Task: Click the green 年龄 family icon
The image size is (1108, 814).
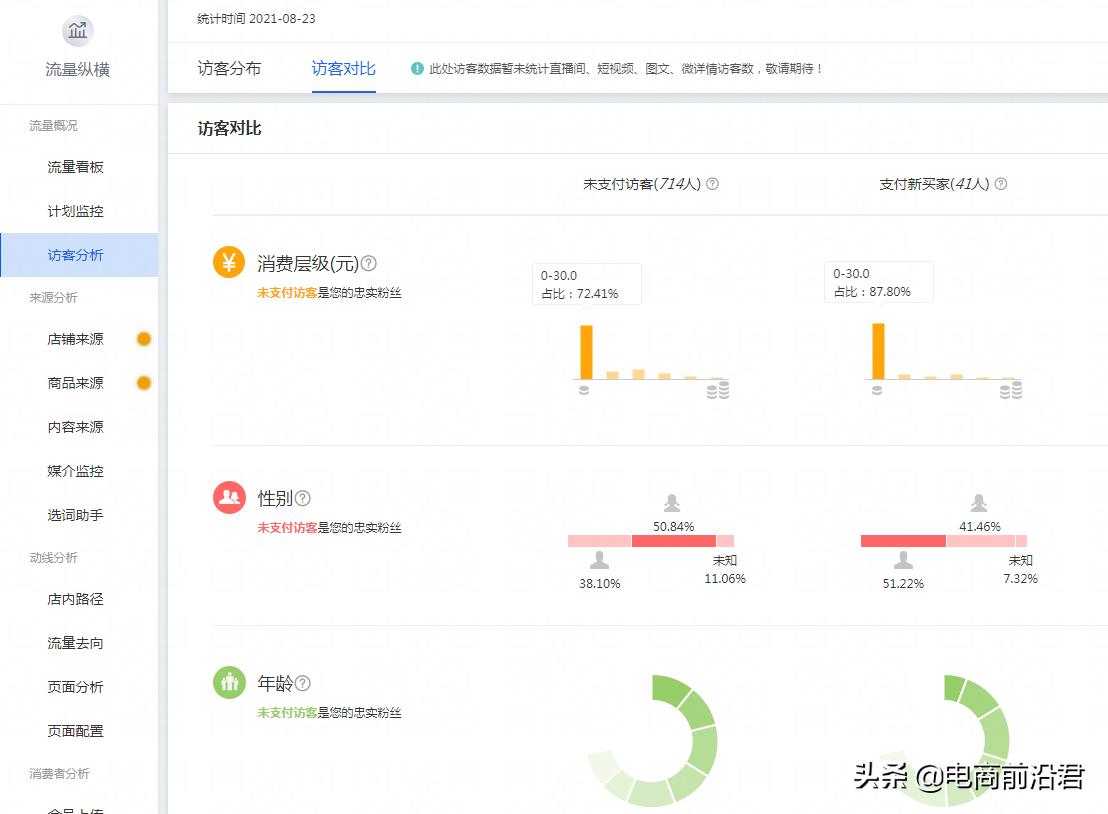Action: click(x=229, y=683)
